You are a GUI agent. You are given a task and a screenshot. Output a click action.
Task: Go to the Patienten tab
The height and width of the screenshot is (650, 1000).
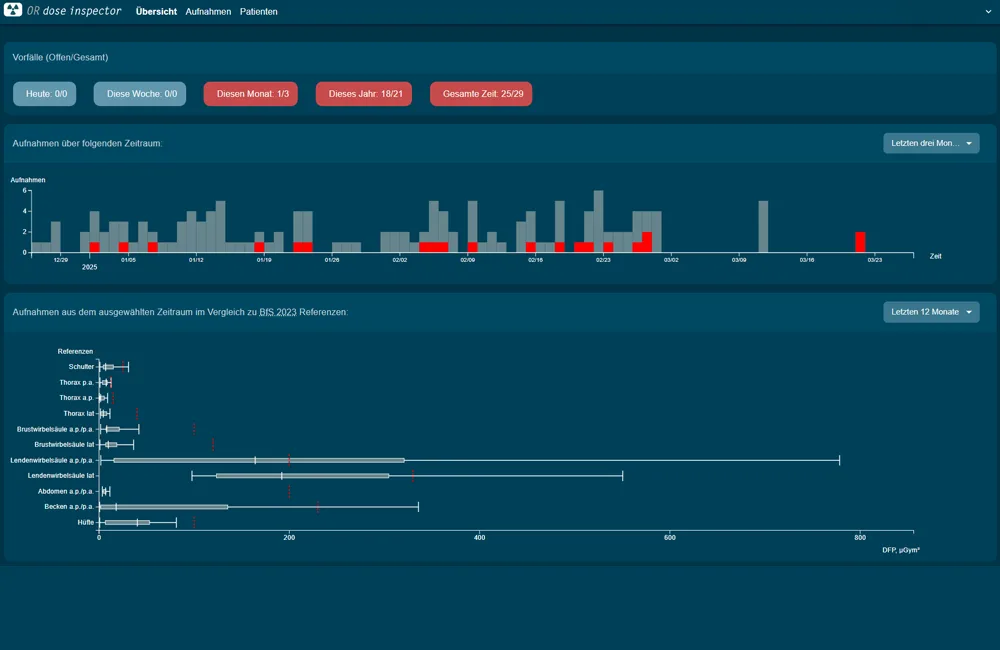(x=259, y=12)
